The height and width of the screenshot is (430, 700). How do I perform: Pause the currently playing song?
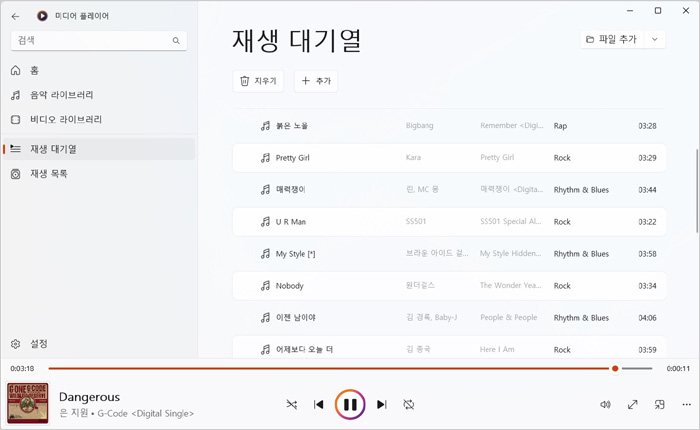tap(350, 404)
